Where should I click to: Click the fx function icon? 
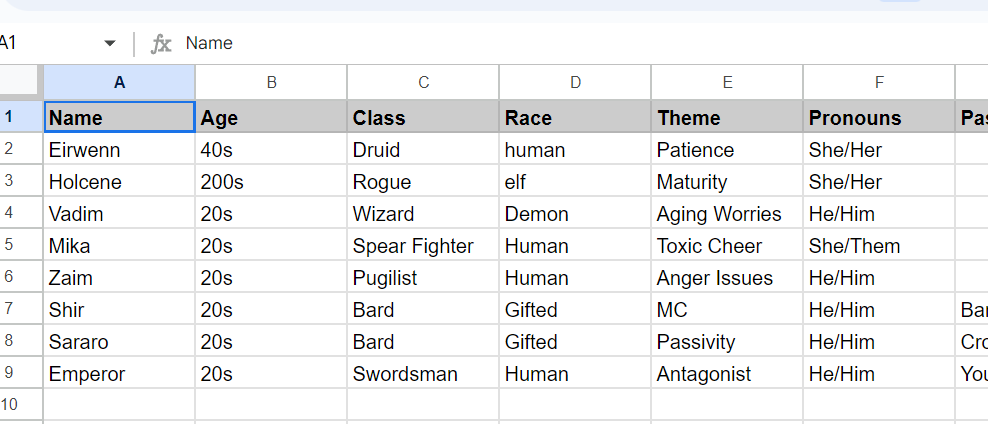(x=161, y=43)
